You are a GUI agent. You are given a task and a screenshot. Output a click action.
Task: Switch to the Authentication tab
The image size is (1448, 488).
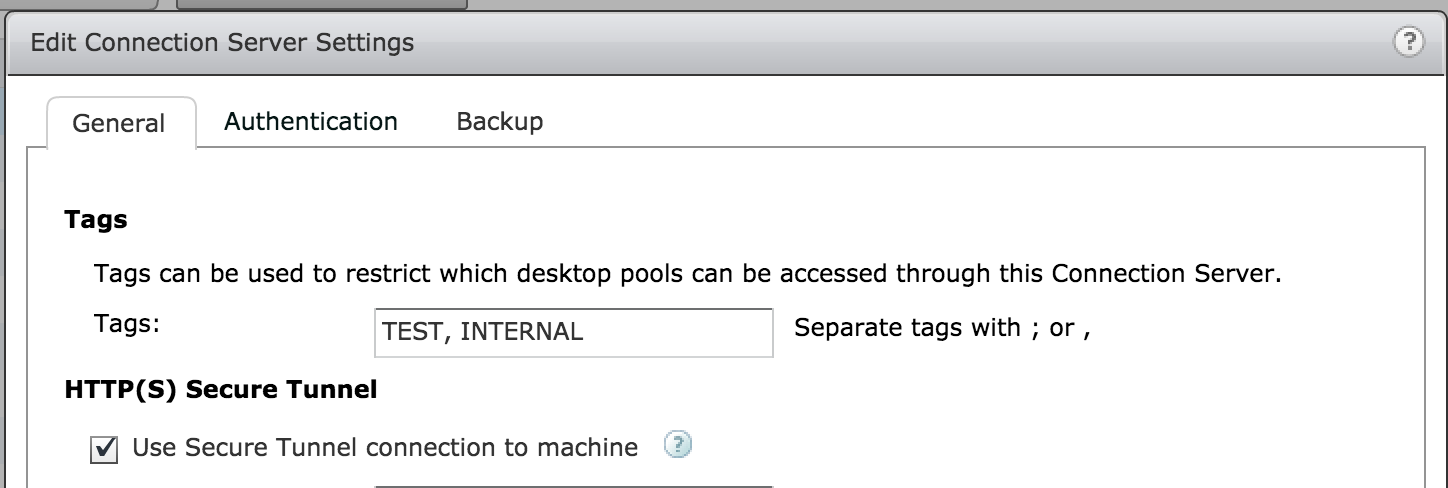[x=310, y=122]
